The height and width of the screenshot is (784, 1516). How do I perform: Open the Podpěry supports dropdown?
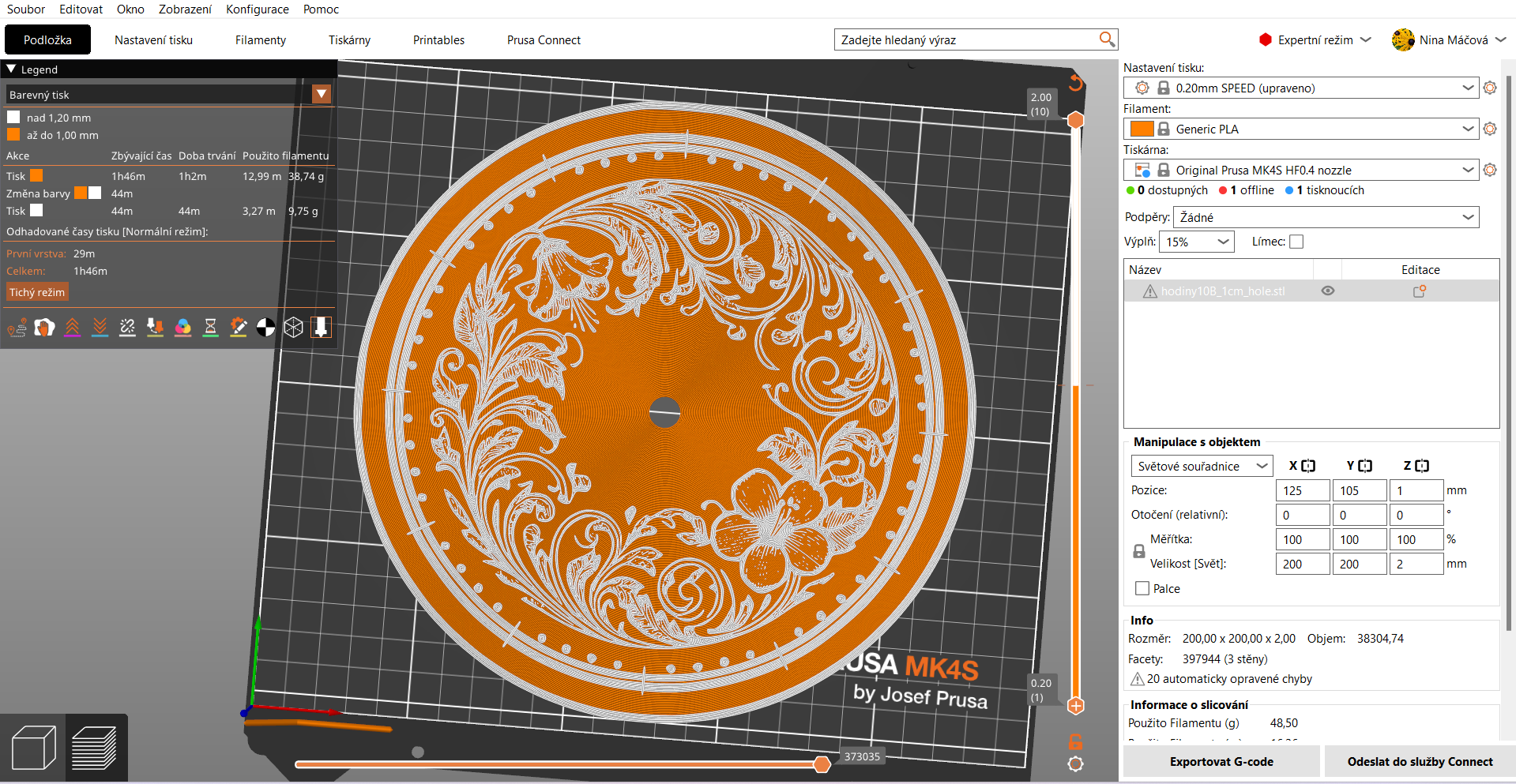[1326, 217]
